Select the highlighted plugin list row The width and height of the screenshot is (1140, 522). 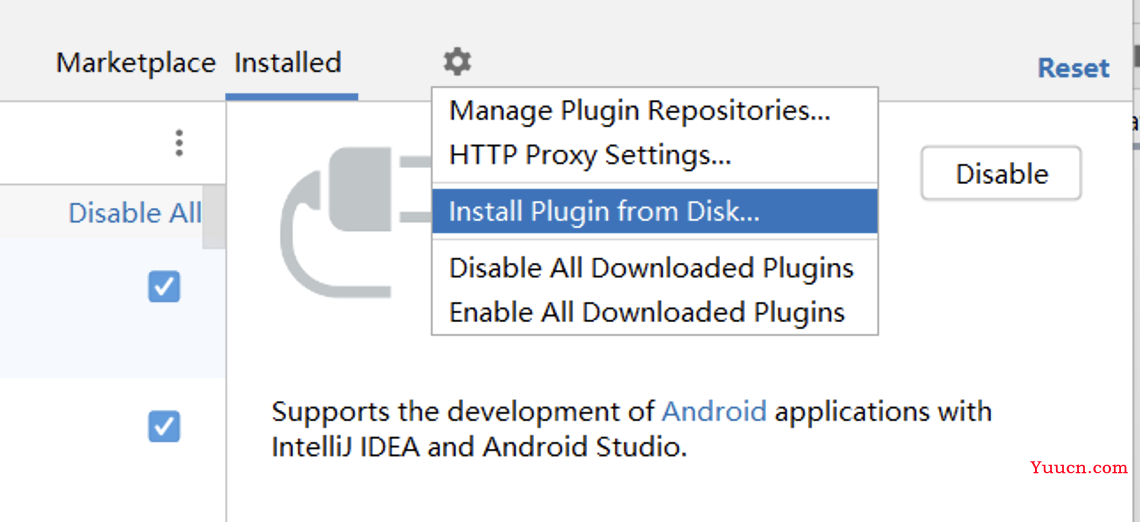(x=113, y=308)
